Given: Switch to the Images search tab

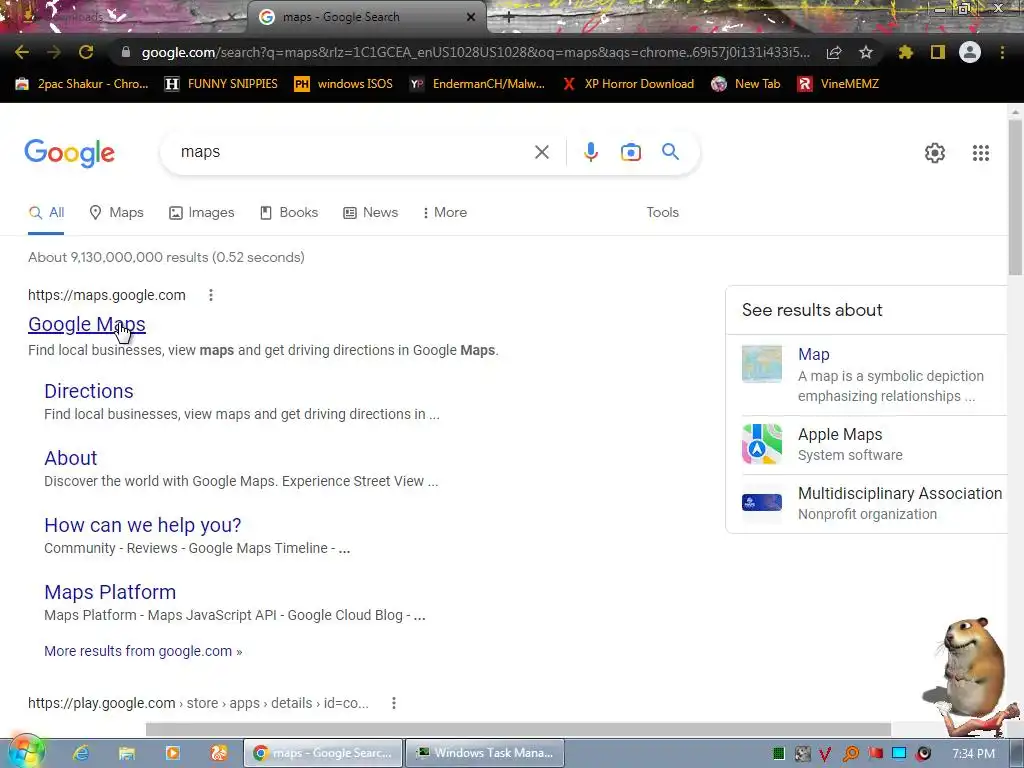Looking at the screenshot, I should [x=201, y=213].
